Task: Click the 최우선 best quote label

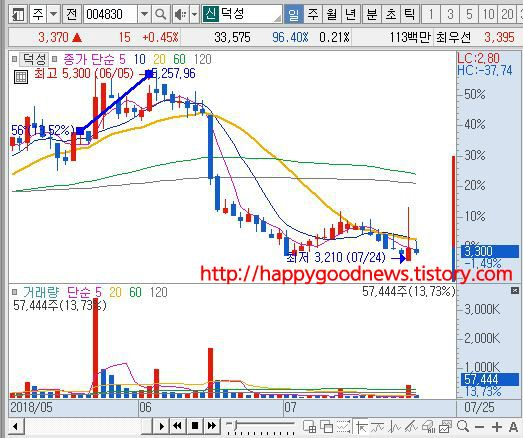Action: click(x=453, y=37)
